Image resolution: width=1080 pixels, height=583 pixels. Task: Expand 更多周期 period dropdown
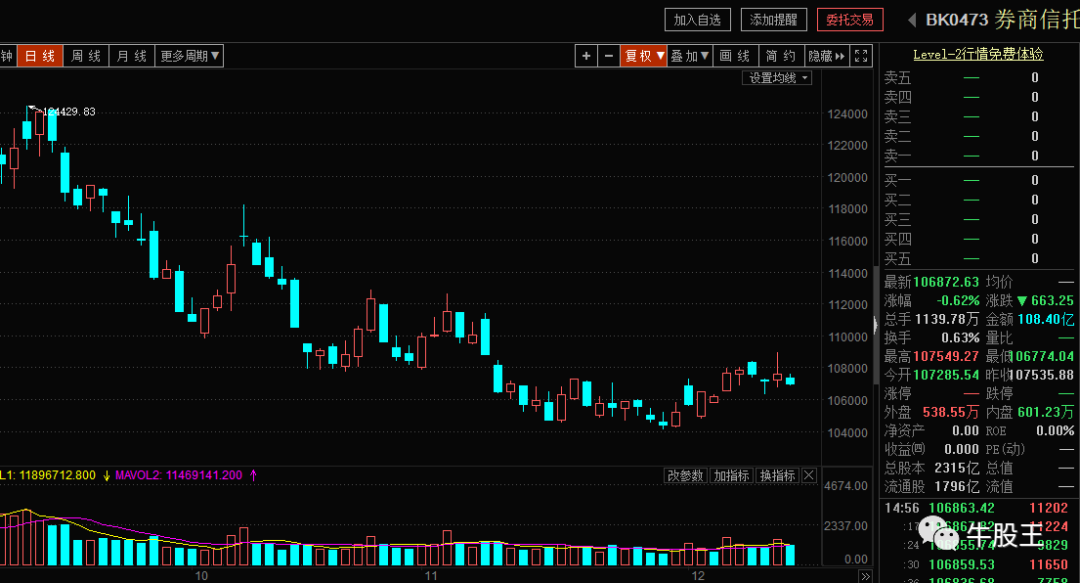pyautogui.click(x=189, y=56)
